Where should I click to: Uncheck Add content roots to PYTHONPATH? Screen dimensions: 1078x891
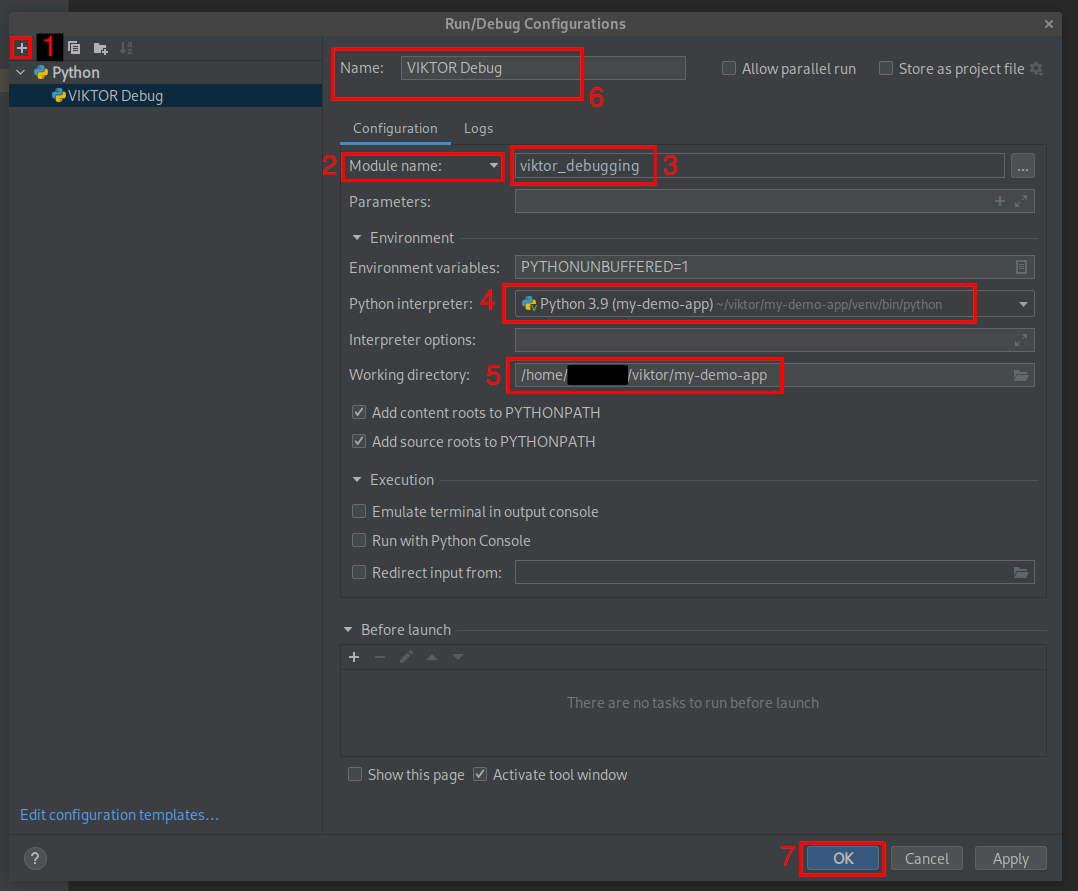(359, 412)
